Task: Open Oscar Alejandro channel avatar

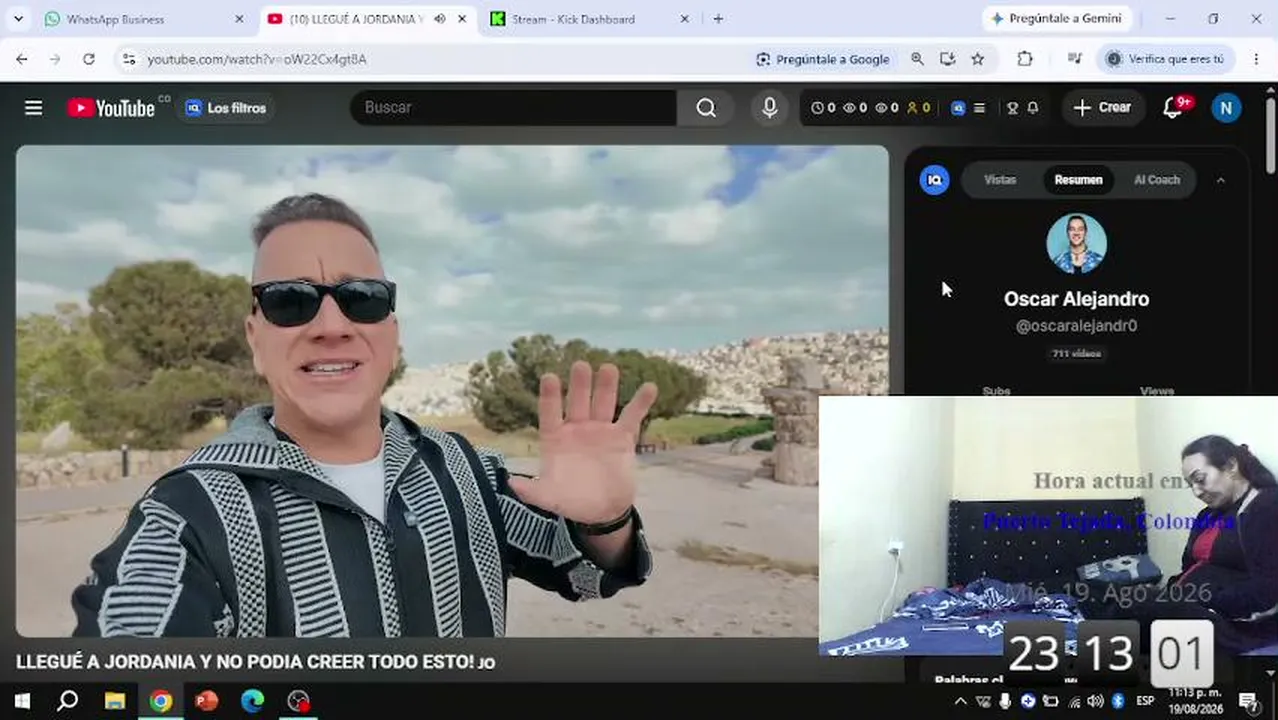Action: [1076, 244]
